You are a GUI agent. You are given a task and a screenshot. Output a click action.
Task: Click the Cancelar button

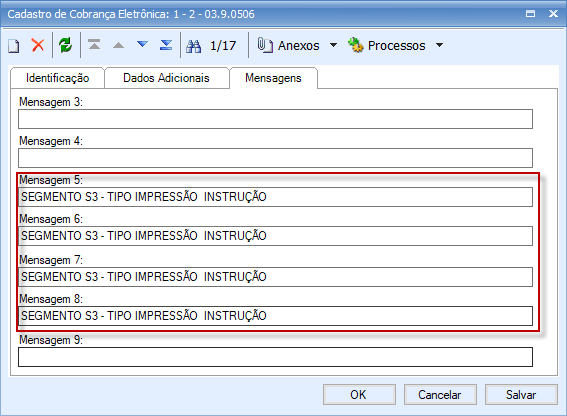click(440, 395)
